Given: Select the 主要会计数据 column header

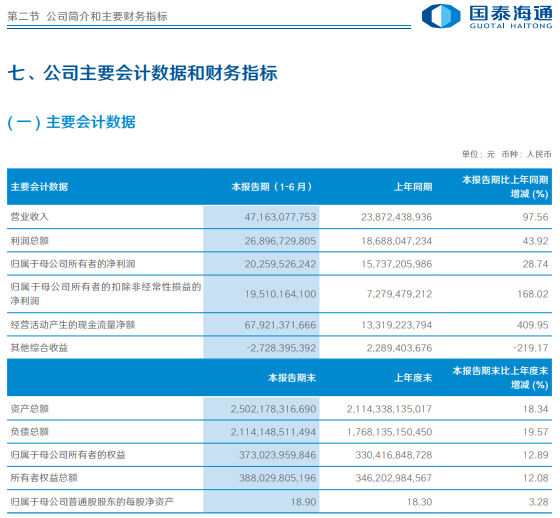Looking at the screenshot, I should coord(39,187).
